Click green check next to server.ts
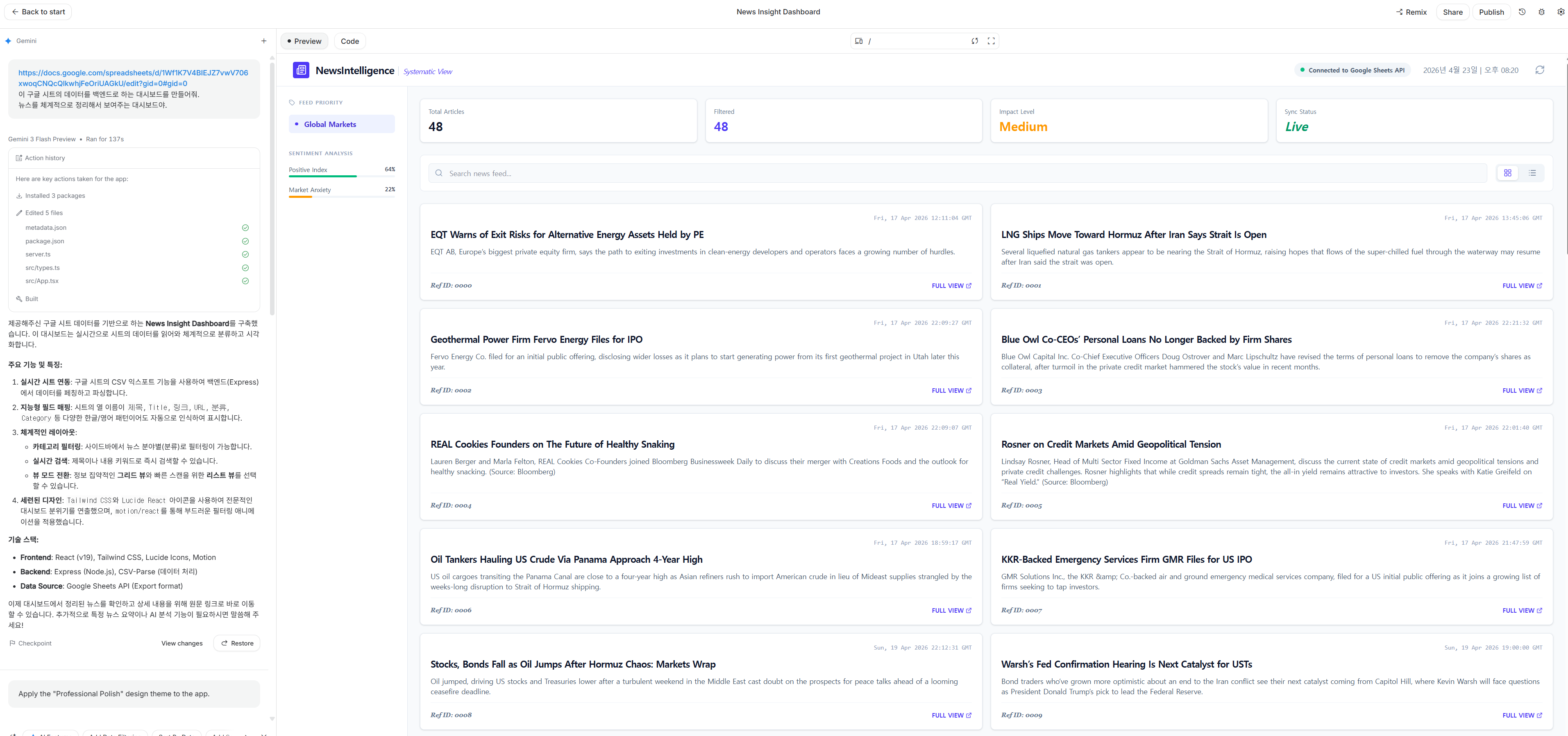Image resolution: width=1568 pixels, height=736 pixels. 245,255
